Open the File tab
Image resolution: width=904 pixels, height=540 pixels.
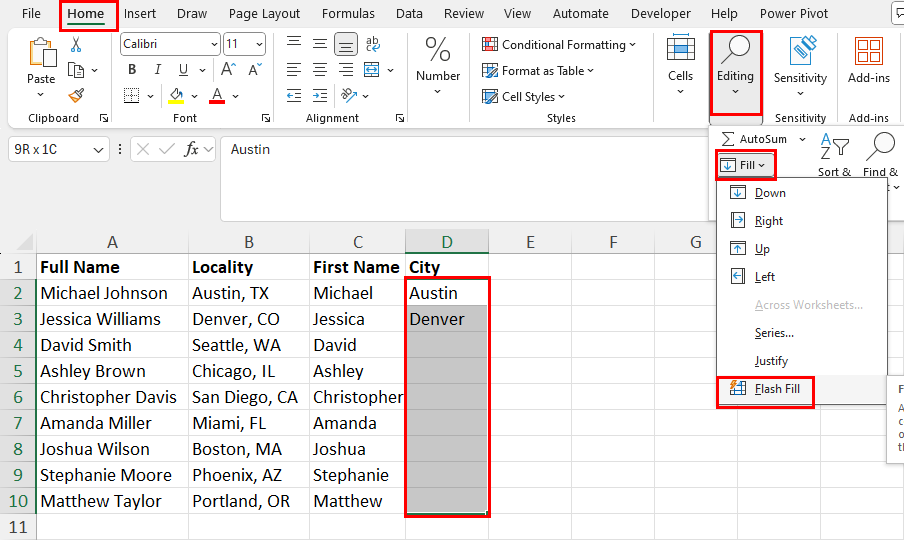[31, 14]
